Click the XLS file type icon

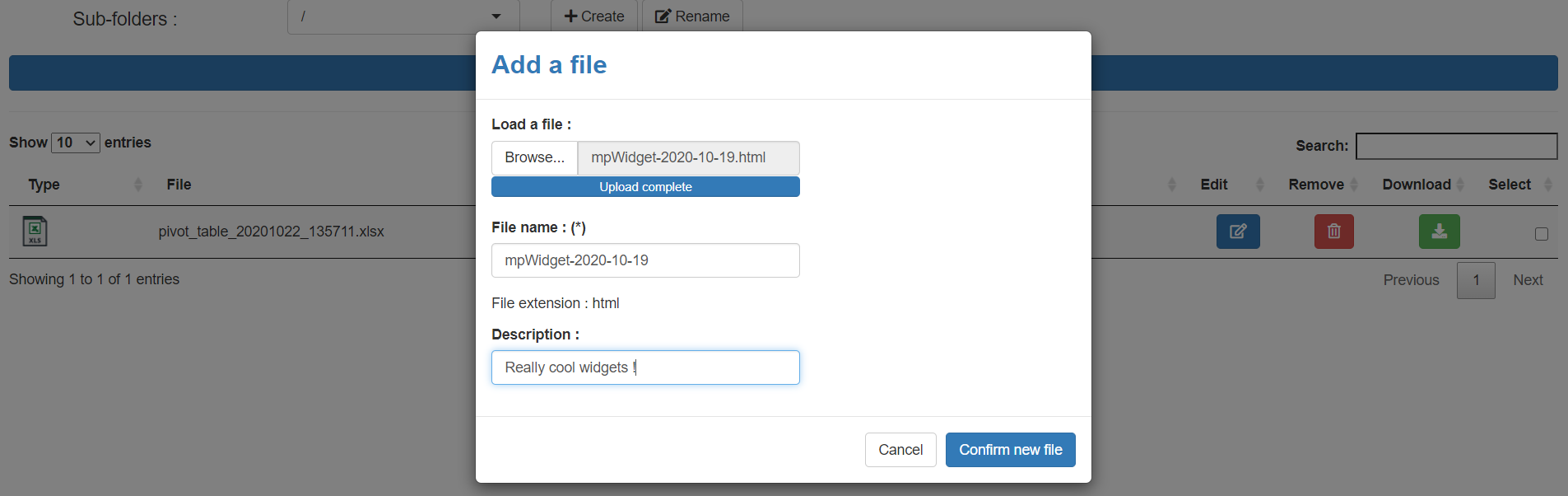[x=35, y=232]
